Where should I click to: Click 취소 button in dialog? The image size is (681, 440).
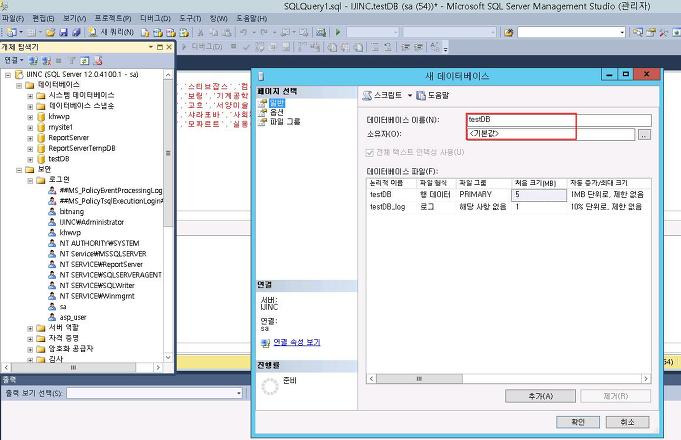click(627, 422)
